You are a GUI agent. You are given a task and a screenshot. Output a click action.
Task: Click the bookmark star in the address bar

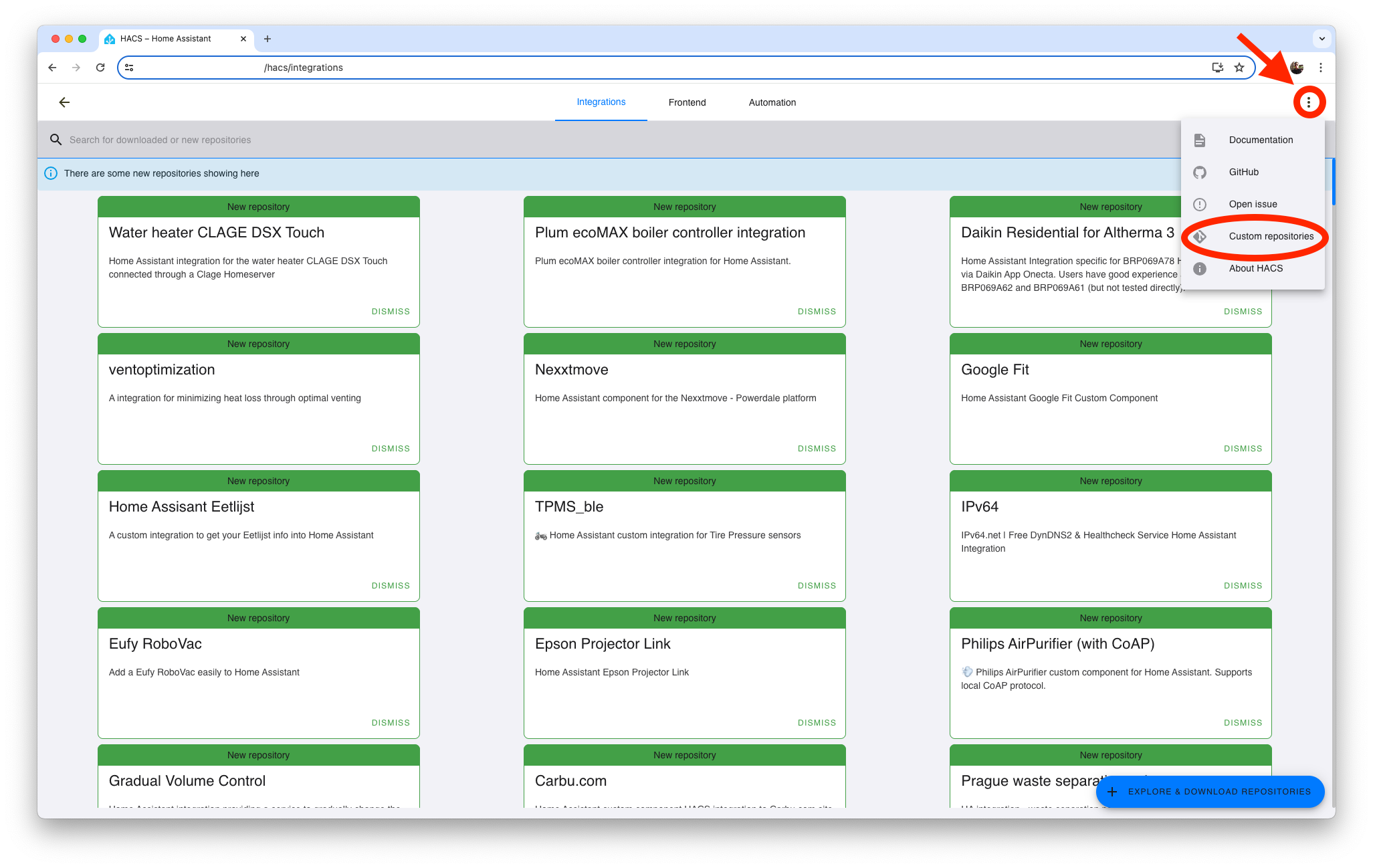tap(1239, 68)
